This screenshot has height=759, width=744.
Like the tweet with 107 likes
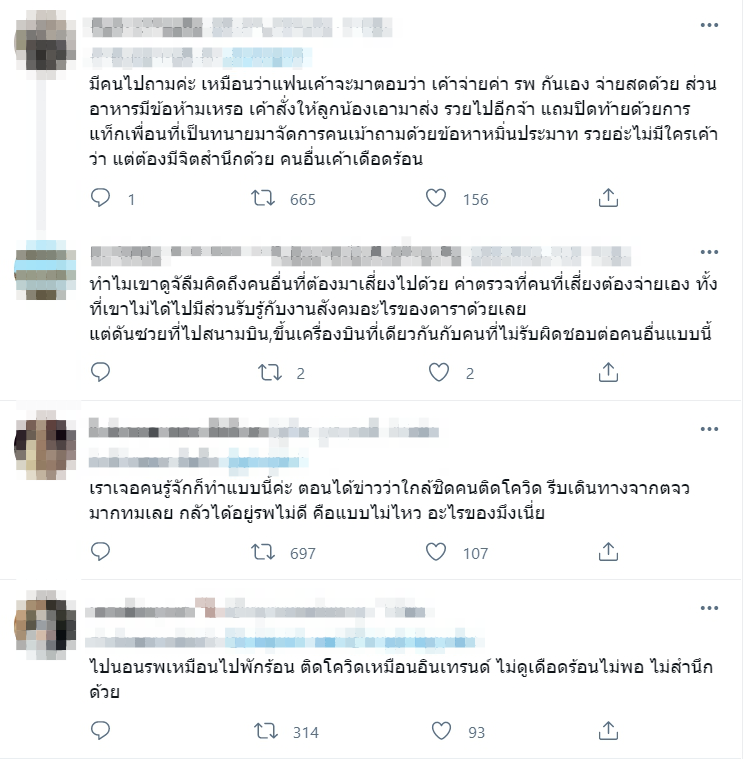pyautogui.click(x=436, y=552)
